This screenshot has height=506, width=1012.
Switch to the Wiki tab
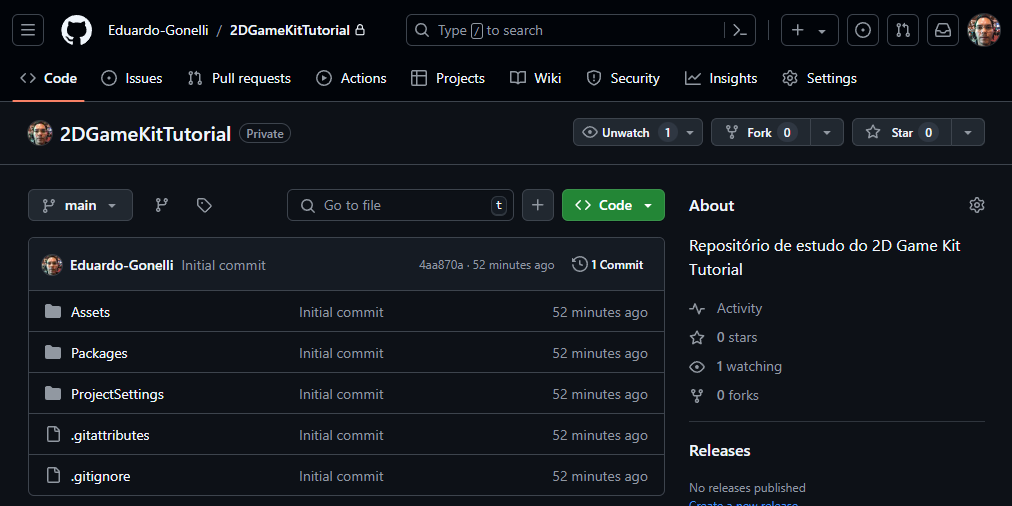point(535,79)
